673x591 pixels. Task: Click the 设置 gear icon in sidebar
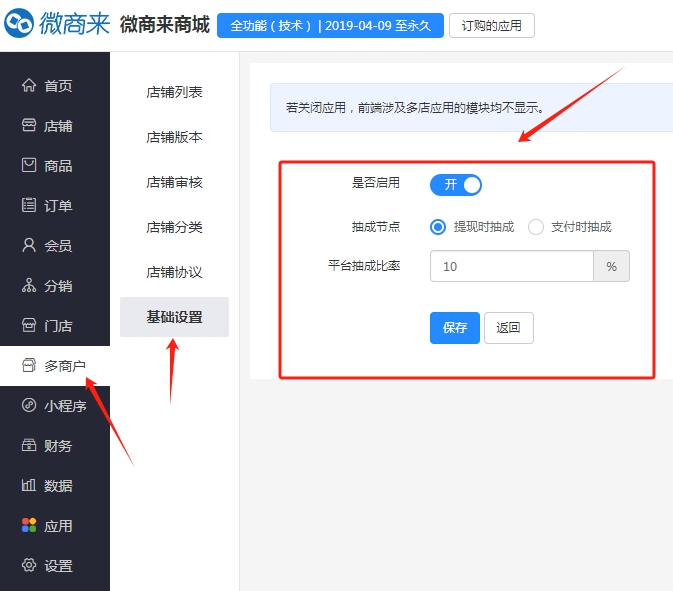29,566
